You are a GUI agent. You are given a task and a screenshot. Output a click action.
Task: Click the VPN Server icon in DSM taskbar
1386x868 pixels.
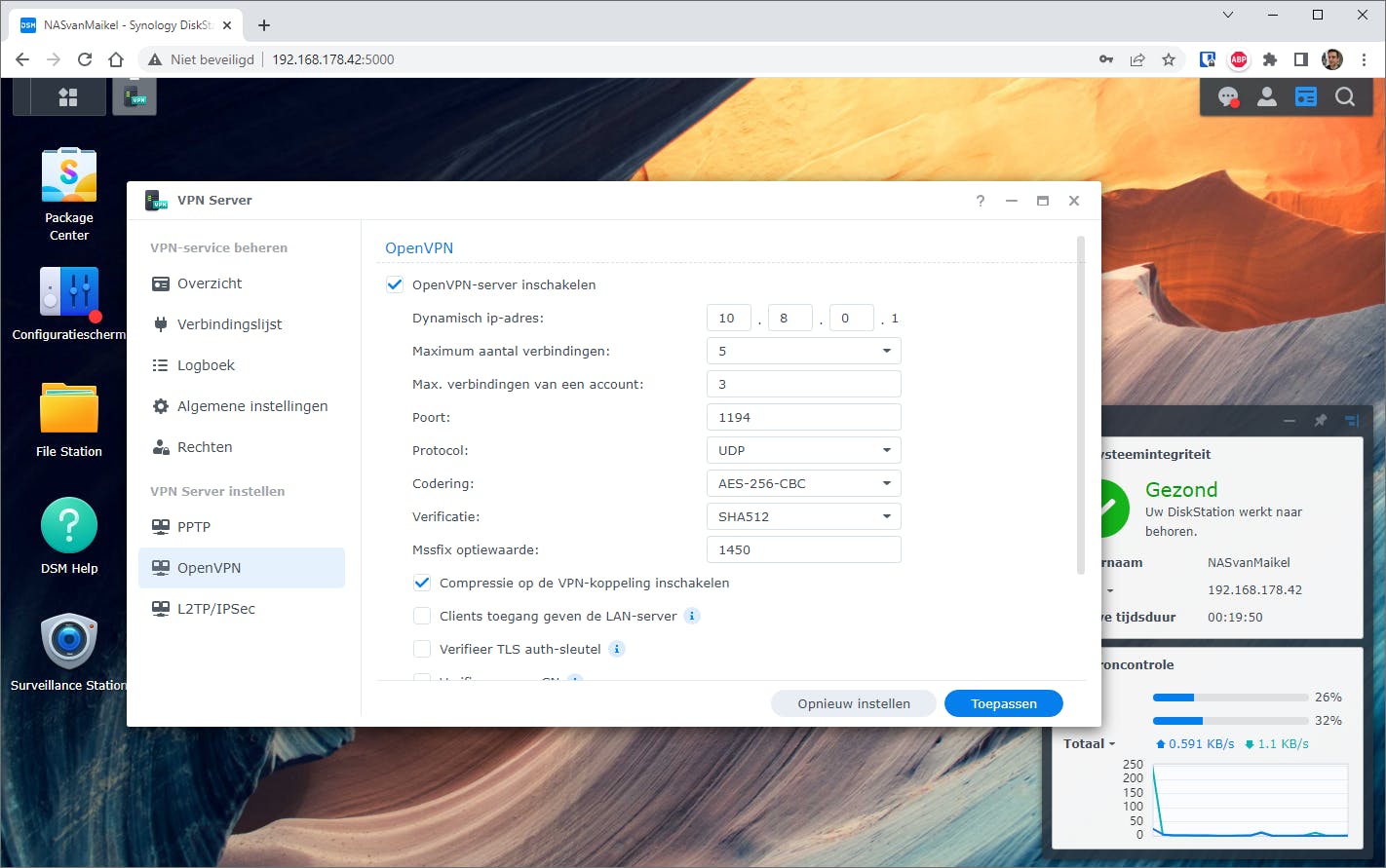pyautogui.click(x=135, y=96)
